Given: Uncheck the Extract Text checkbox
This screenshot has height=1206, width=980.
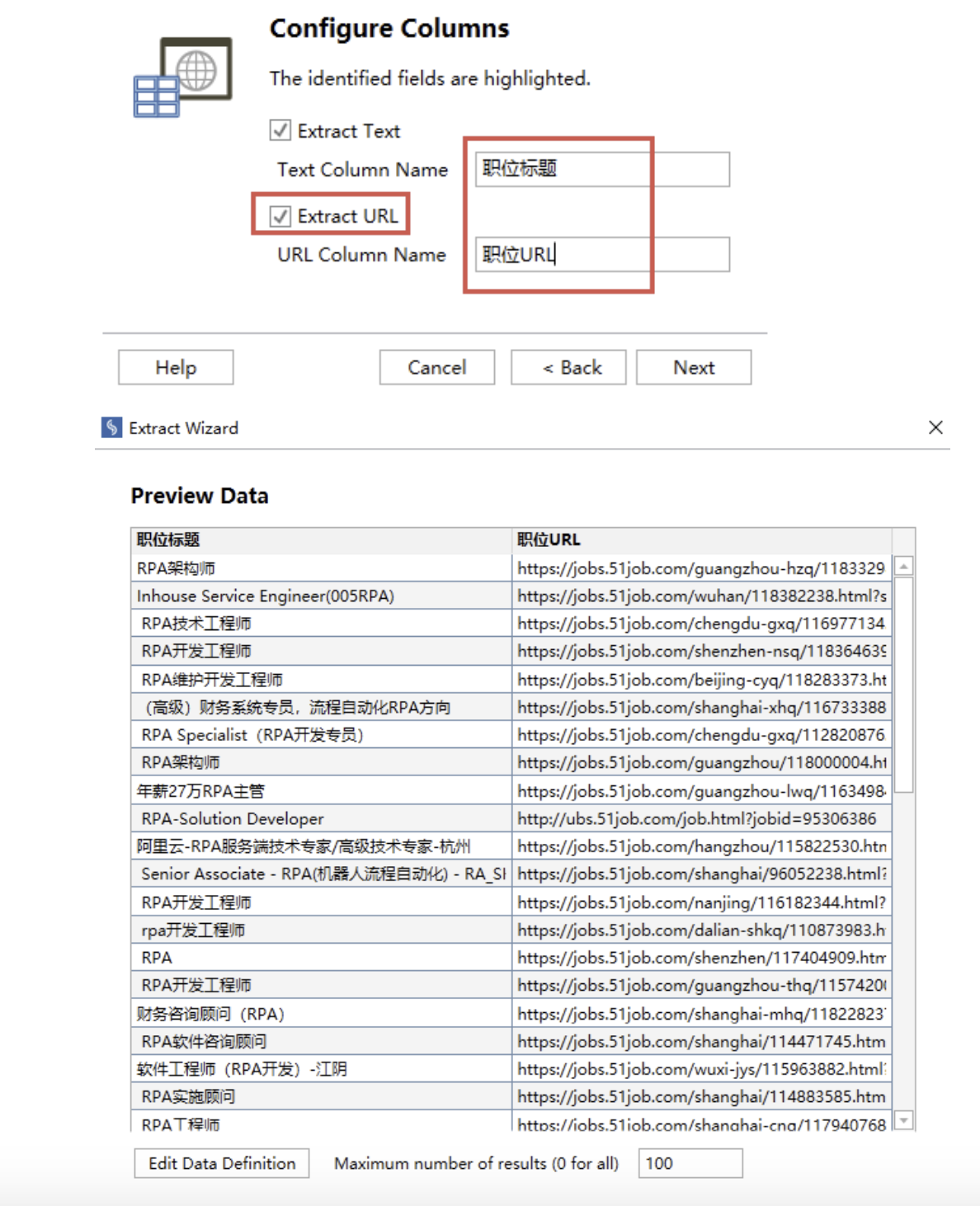Looking at the screenshot, I should click(x=280, y=130).
